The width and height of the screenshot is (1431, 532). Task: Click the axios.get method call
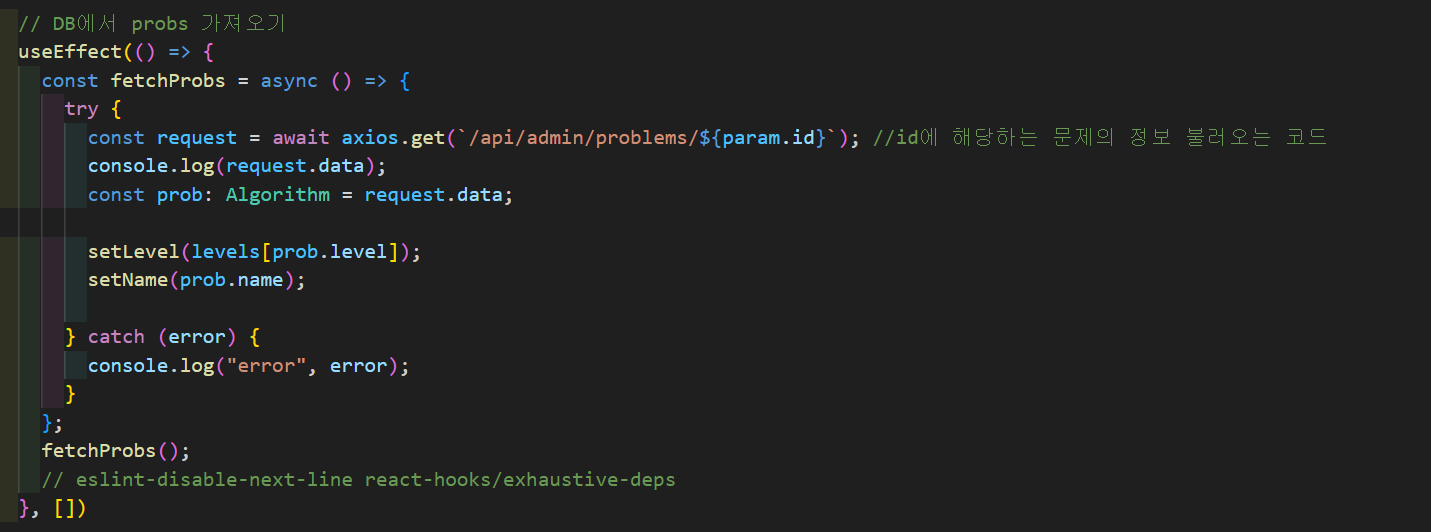tap(393, 137)
